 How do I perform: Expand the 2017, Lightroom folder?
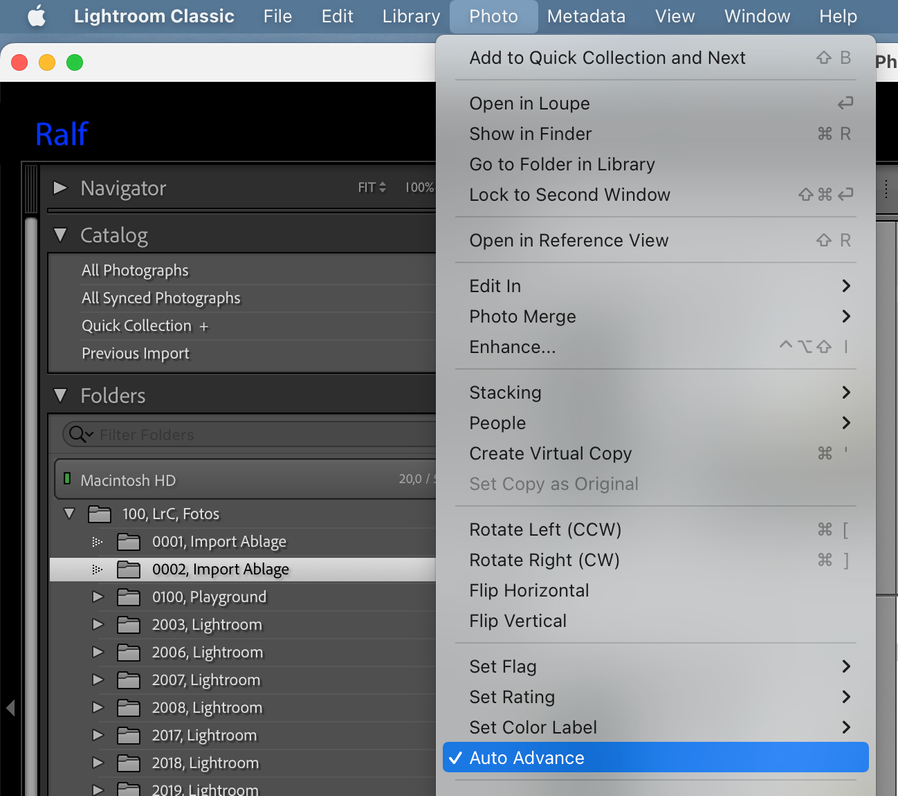98,735
